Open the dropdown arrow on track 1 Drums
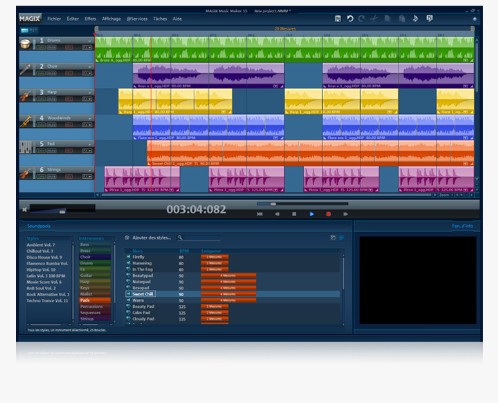Image resolution: width=498 pixels, height=403 pixels. point(90,41)
